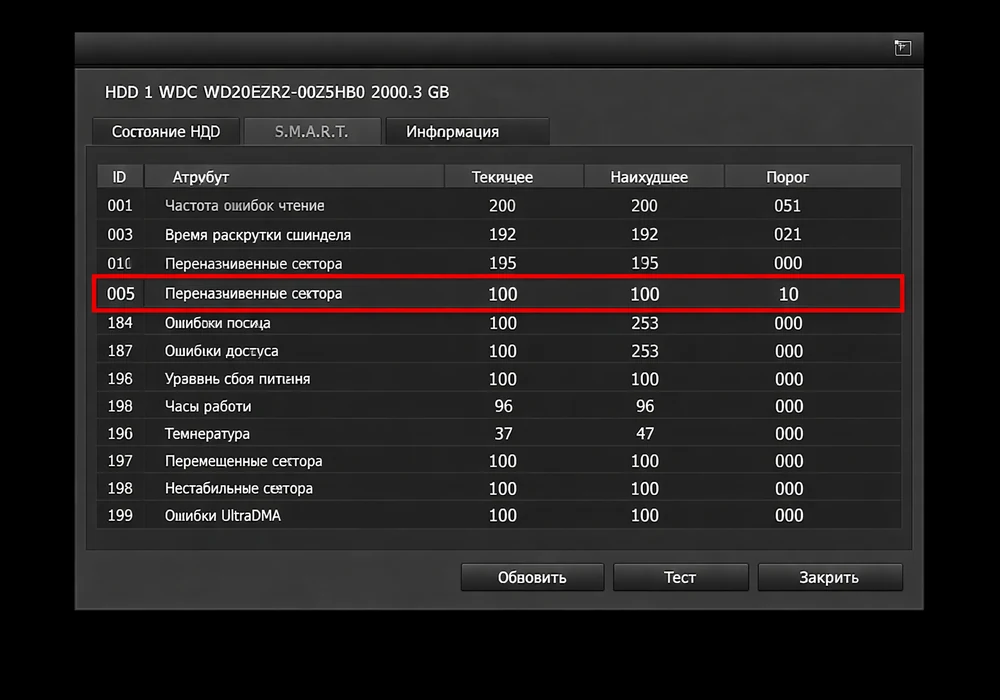
Task: Select the Нестабильные сектора row
Action: [499, 488]
